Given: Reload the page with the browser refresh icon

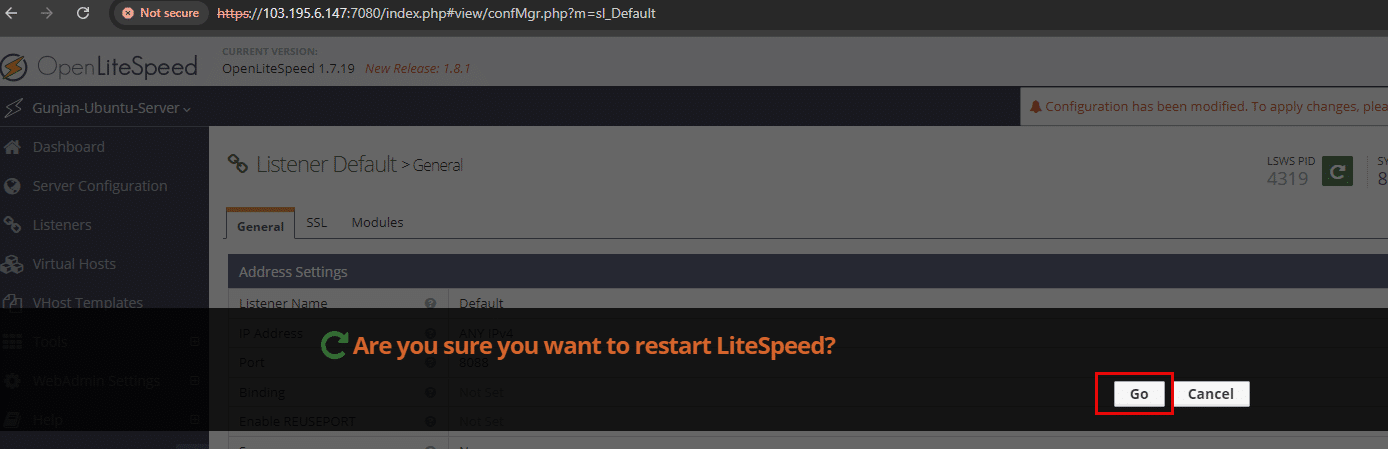Looking at the screenshot, I should click(x=83, y=14).
